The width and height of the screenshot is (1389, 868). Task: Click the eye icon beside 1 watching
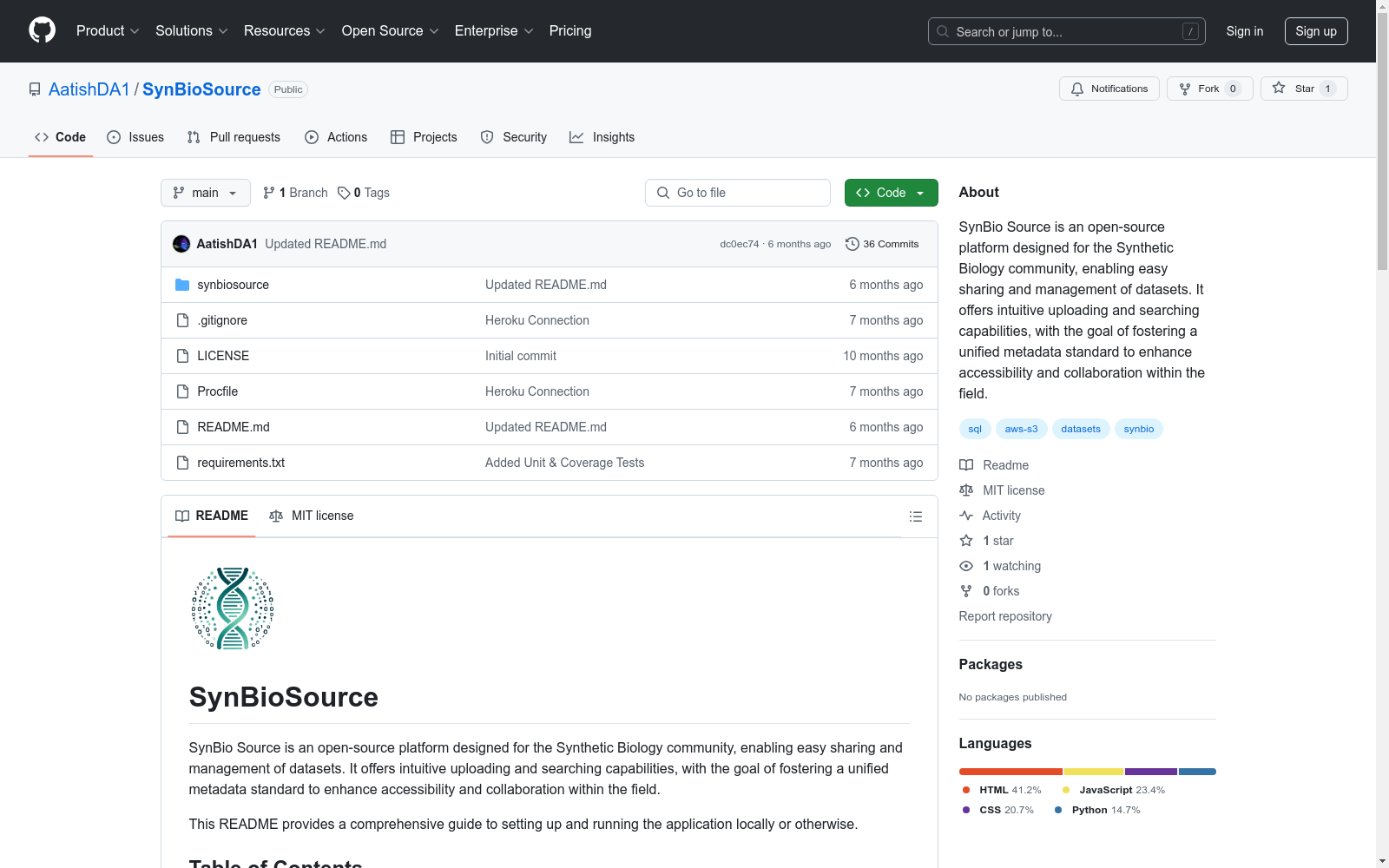[966, 566]
